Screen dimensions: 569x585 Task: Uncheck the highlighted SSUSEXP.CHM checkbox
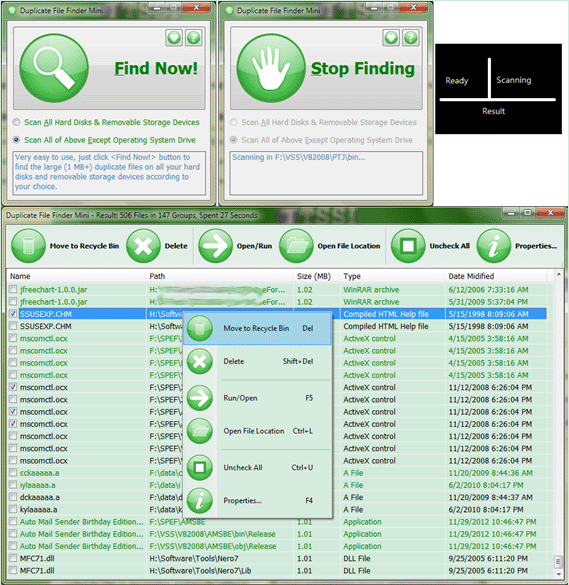coord(13,314)
